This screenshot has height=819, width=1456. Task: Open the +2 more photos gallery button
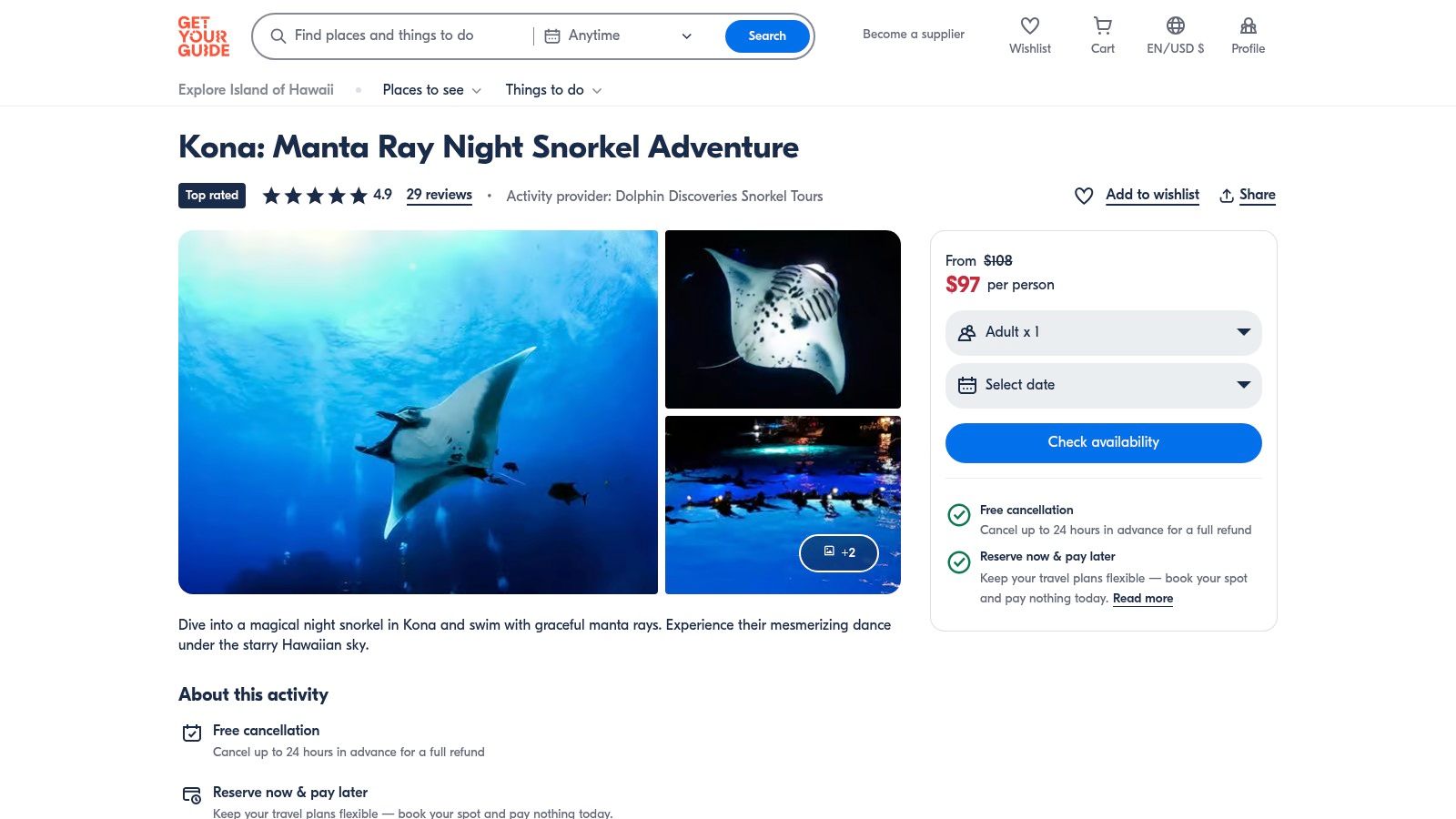(838, 552)
